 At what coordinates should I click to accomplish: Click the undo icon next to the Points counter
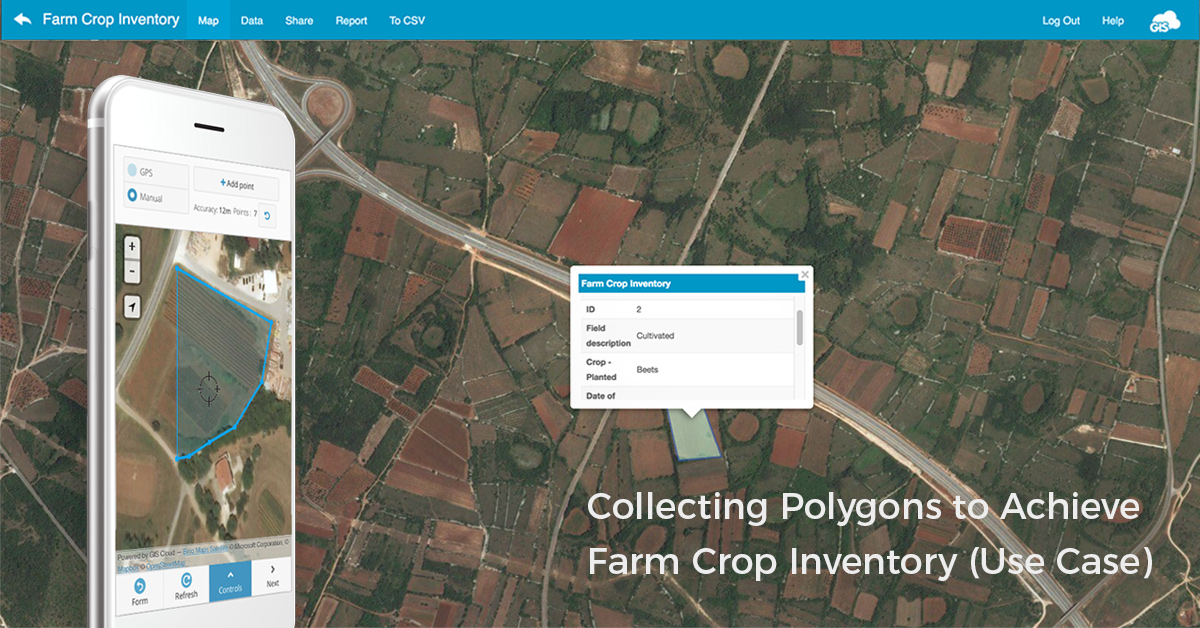pyautogui.click(x=267, y=216)
